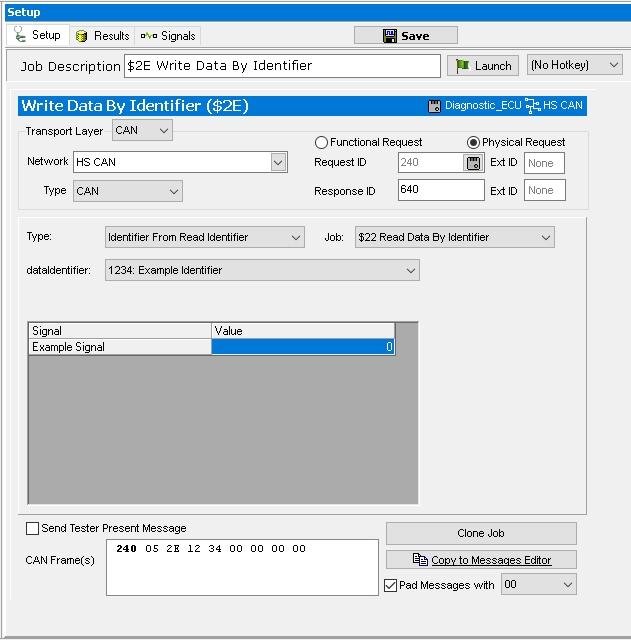
Task: Save the job setup
Action: point(405,36)
